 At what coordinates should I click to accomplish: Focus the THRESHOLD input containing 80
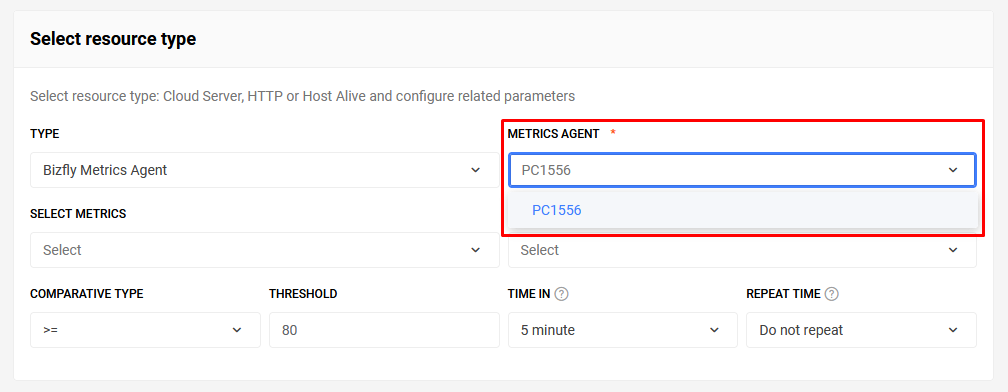pos(384,330)
